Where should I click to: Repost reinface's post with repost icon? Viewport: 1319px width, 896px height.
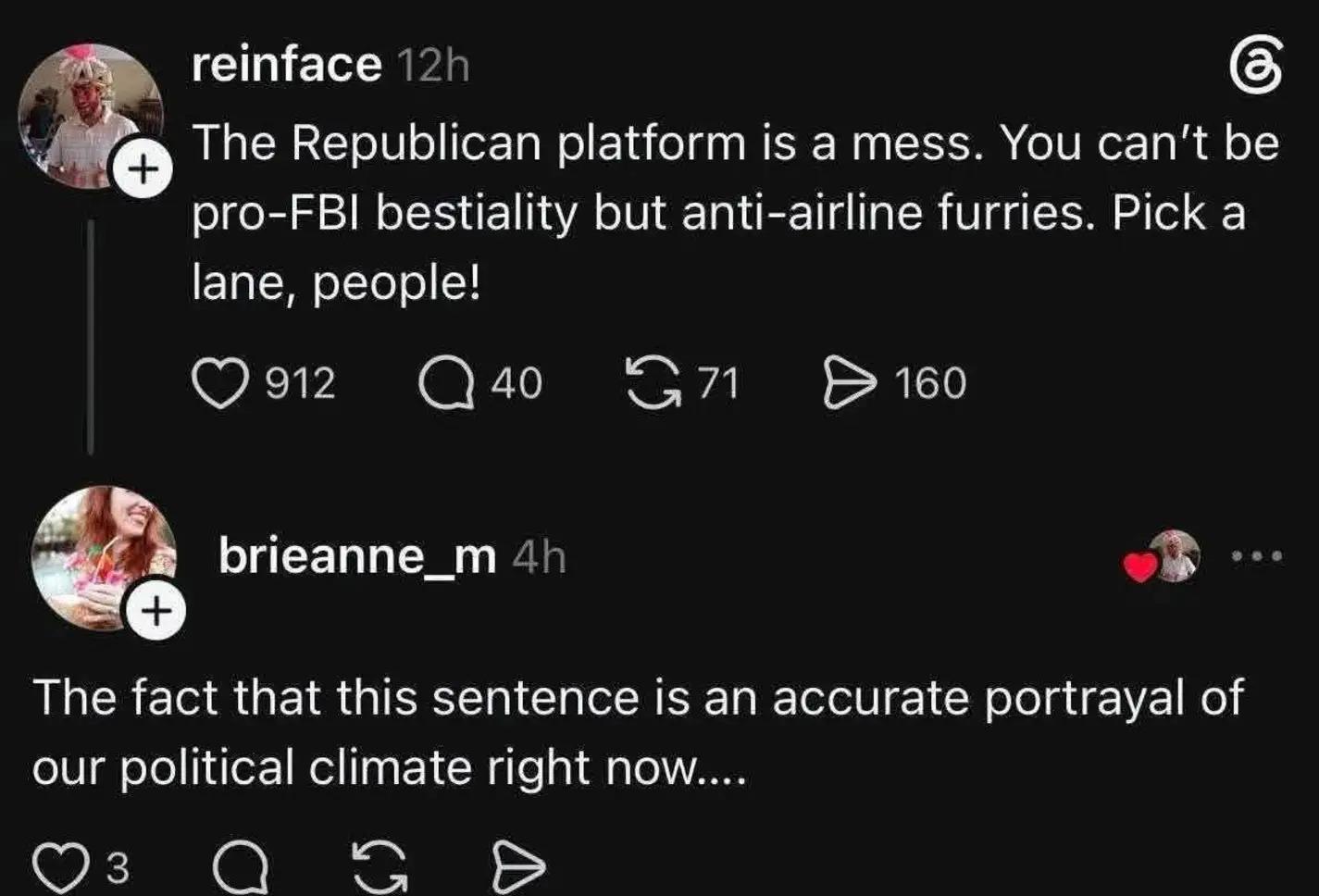[653, 382]
